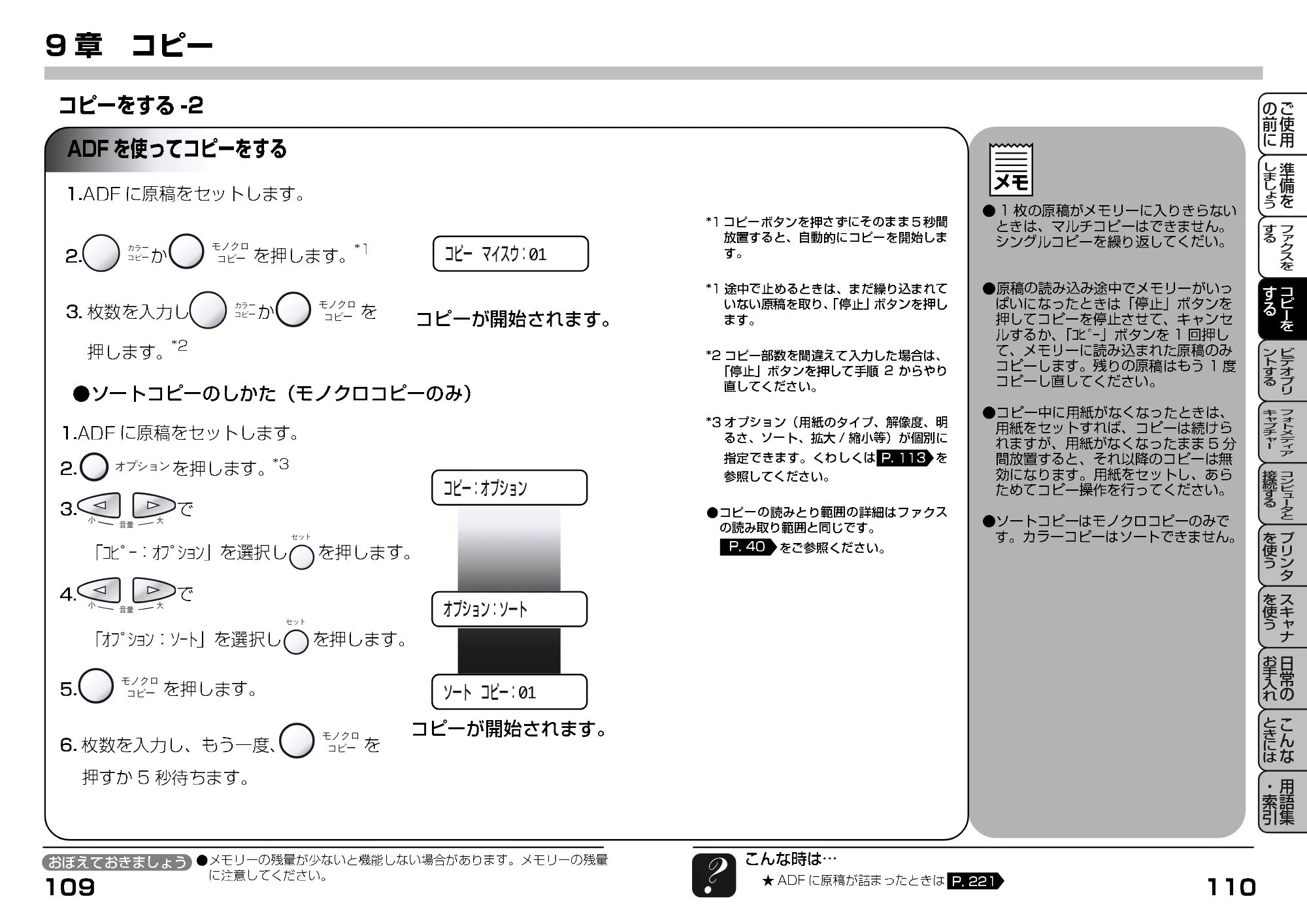Screen dimensions: 1307x924
Task: Click the right volume arrow in step 4
Action: point(154,591)
